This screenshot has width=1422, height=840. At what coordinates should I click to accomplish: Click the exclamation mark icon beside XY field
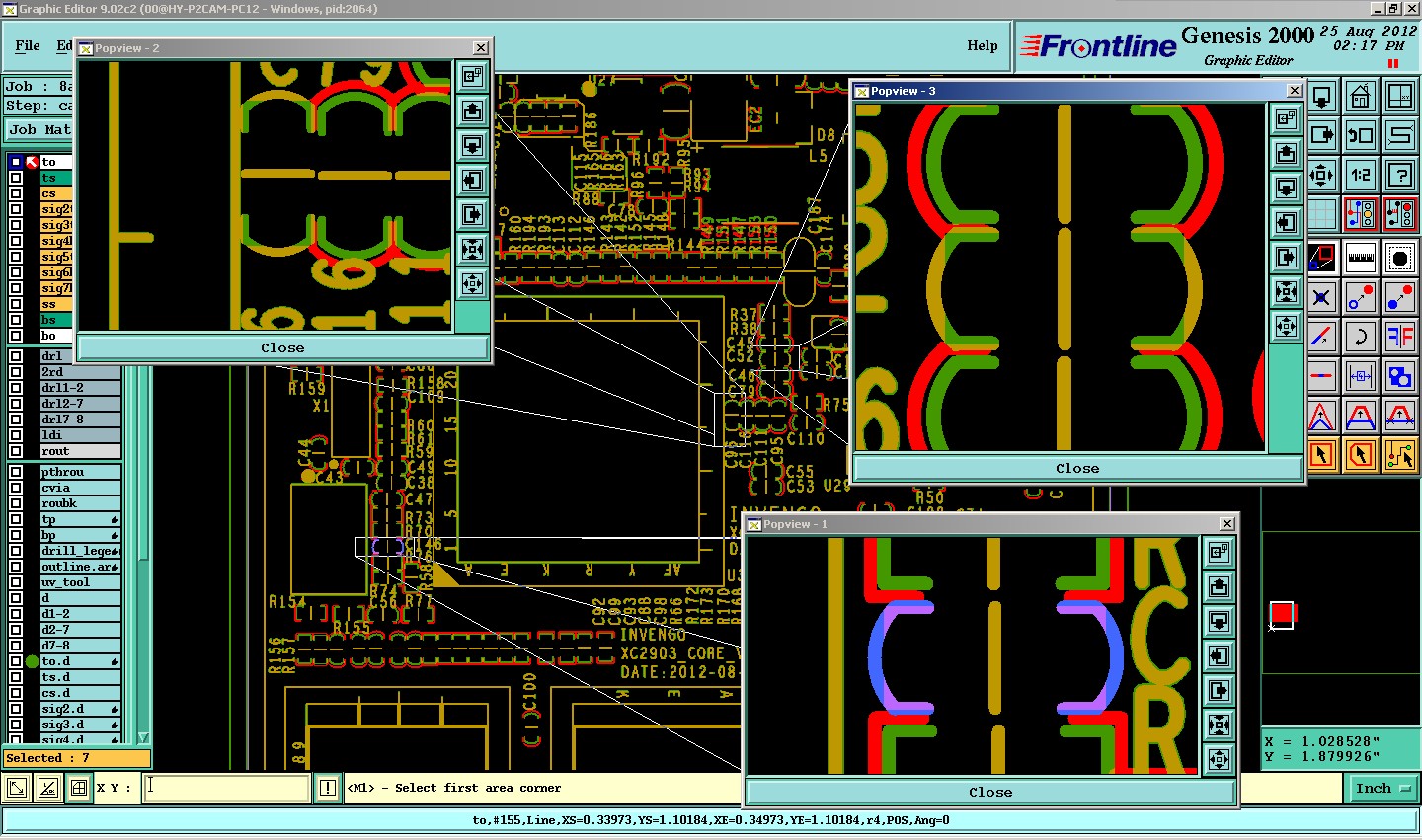tap(328, 788)
